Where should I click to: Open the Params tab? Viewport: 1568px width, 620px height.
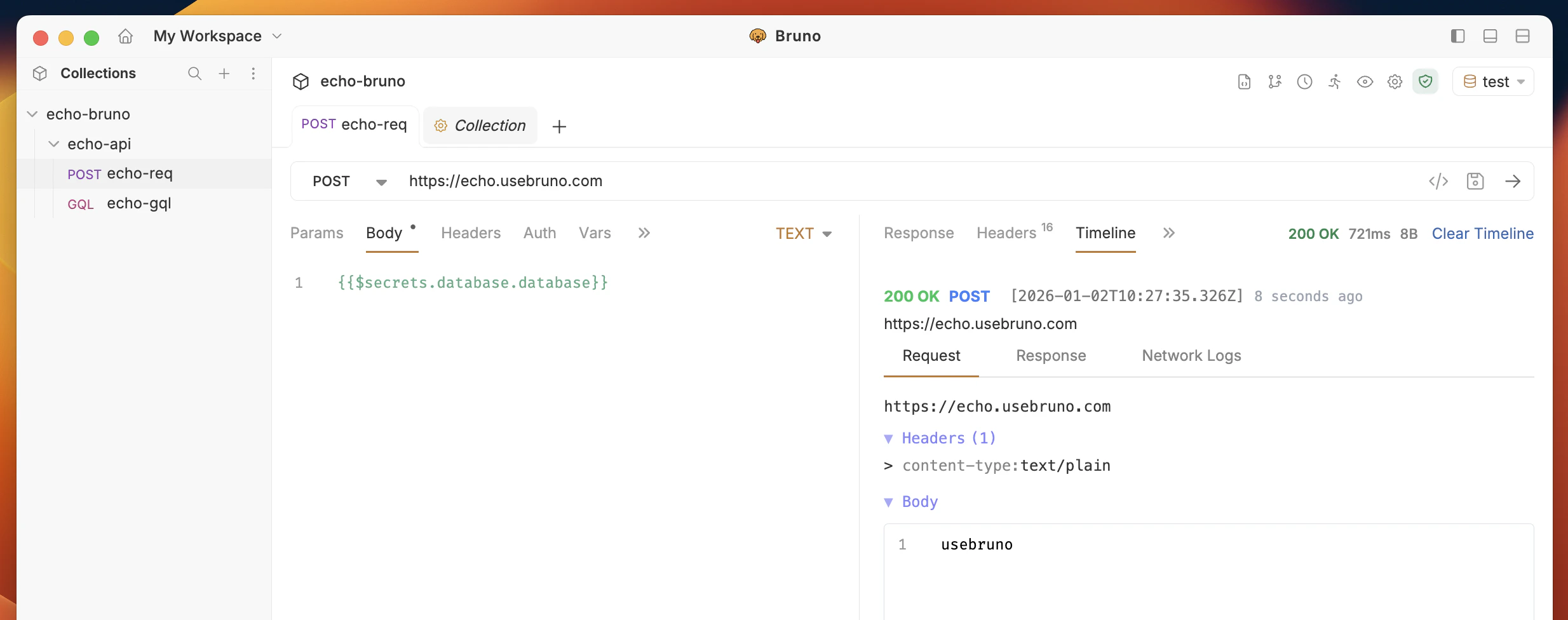(316, 233)
